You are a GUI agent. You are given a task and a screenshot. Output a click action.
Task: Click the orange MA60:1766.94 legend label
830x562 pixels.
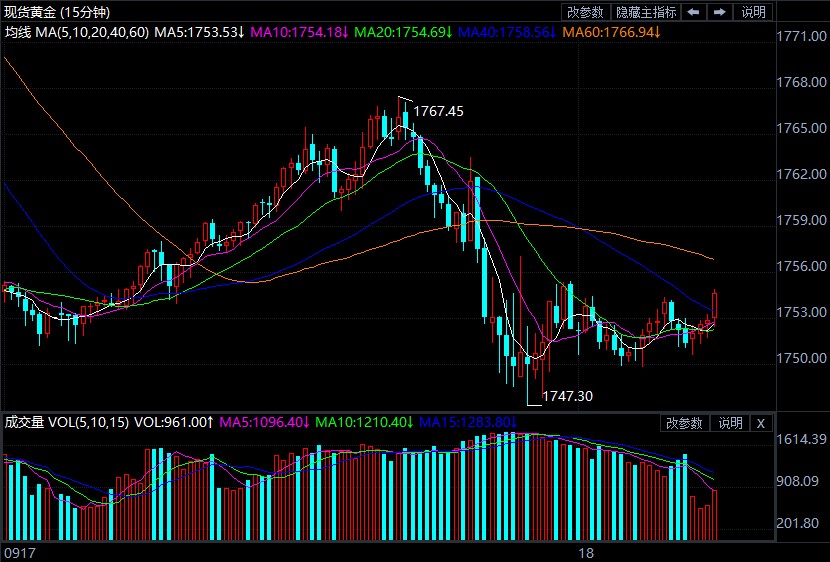tap(610, 33)
